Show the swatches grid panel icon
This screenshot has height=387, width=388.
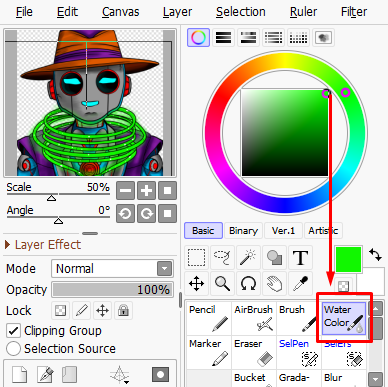click(x=298, y=37)
